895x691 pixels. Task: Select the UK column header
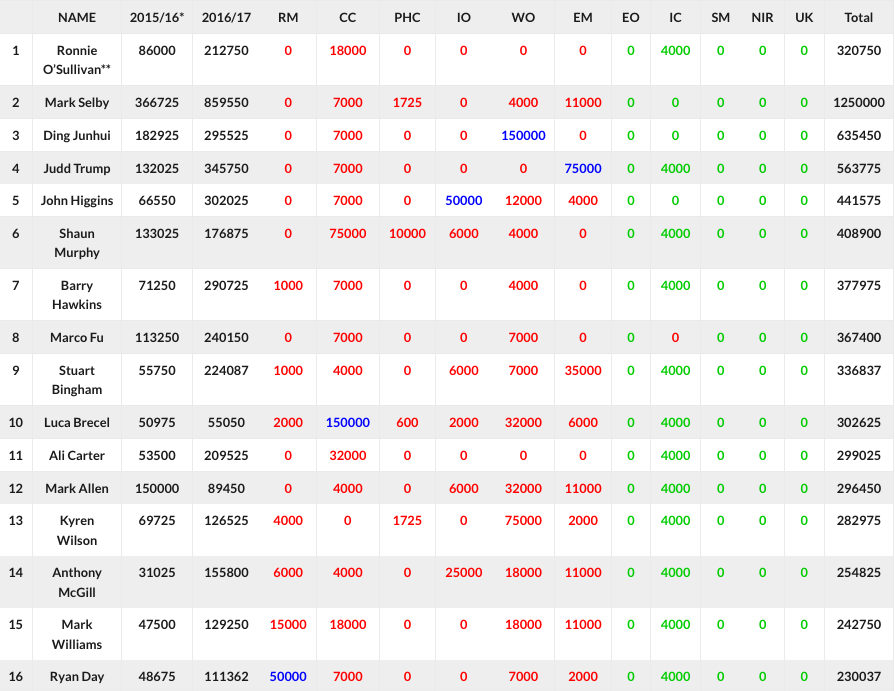[804, 17]
